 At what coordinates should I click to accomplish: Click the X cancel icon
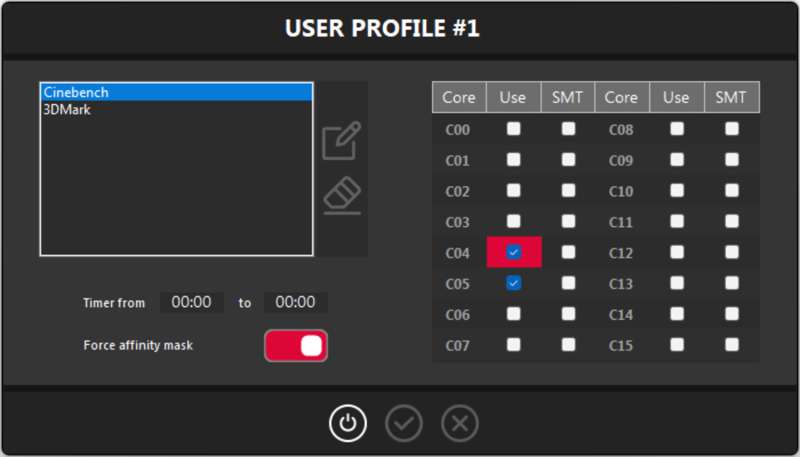(x=460, y=423)
